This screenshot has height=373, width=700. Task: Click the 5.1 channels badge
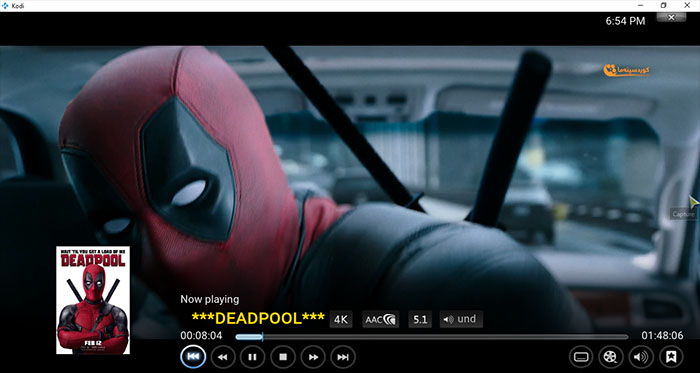(420, 319)
